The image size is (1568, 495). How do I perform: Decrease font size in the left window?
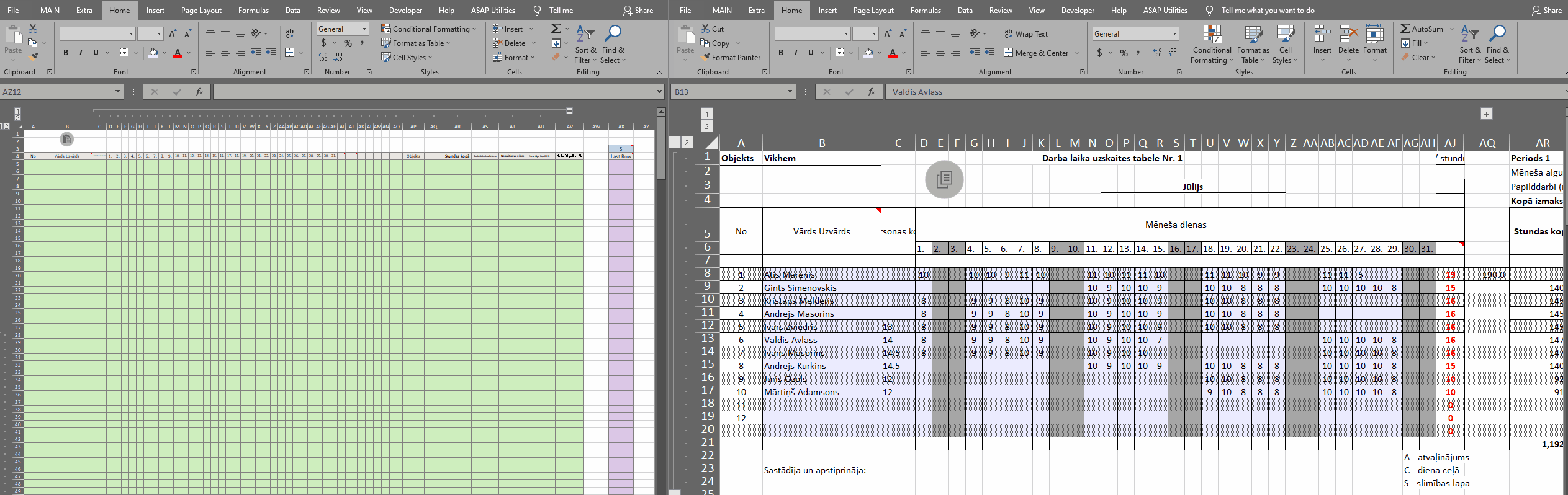(x=187, y=34)
